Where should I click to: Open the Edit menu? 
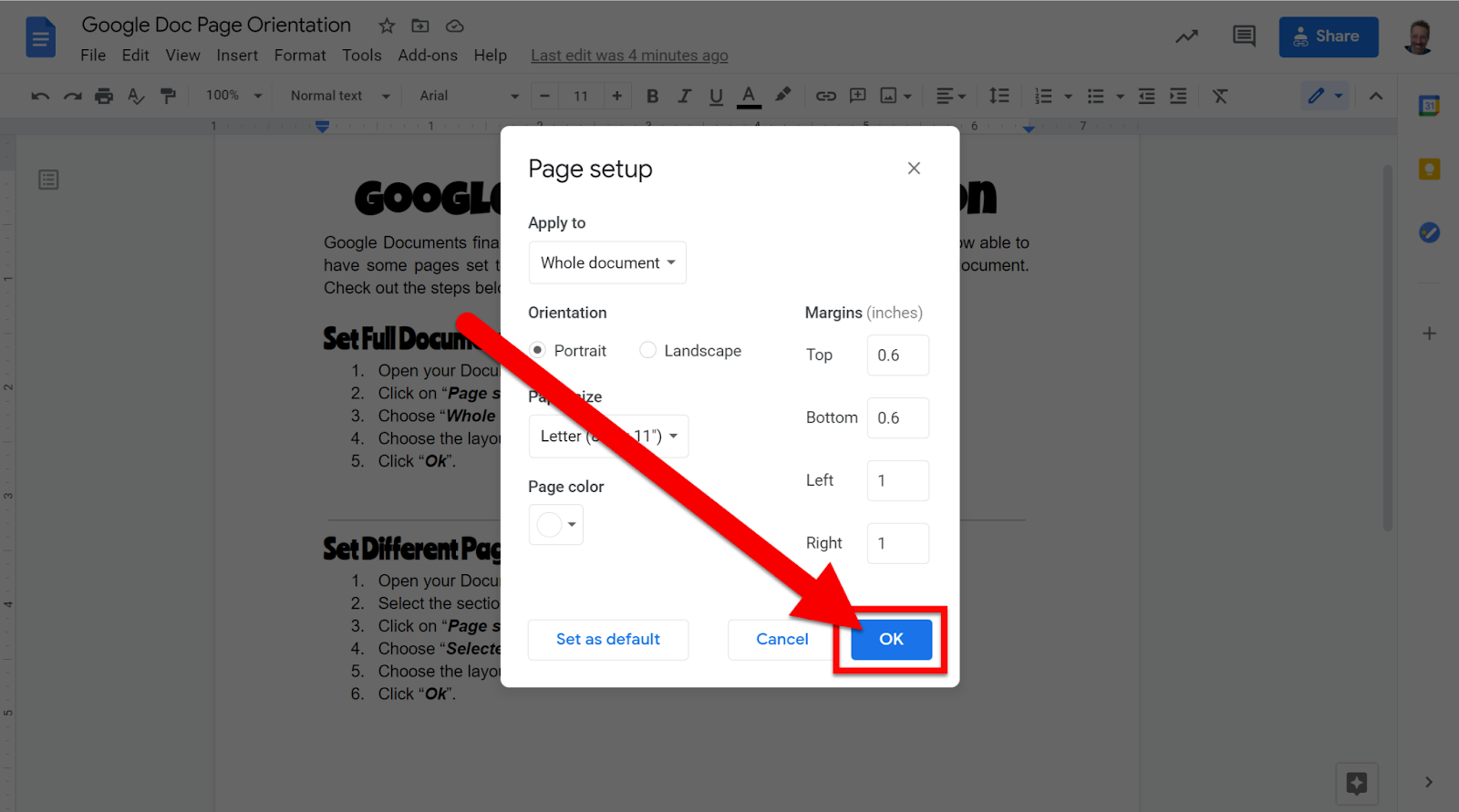click(135, 56)
